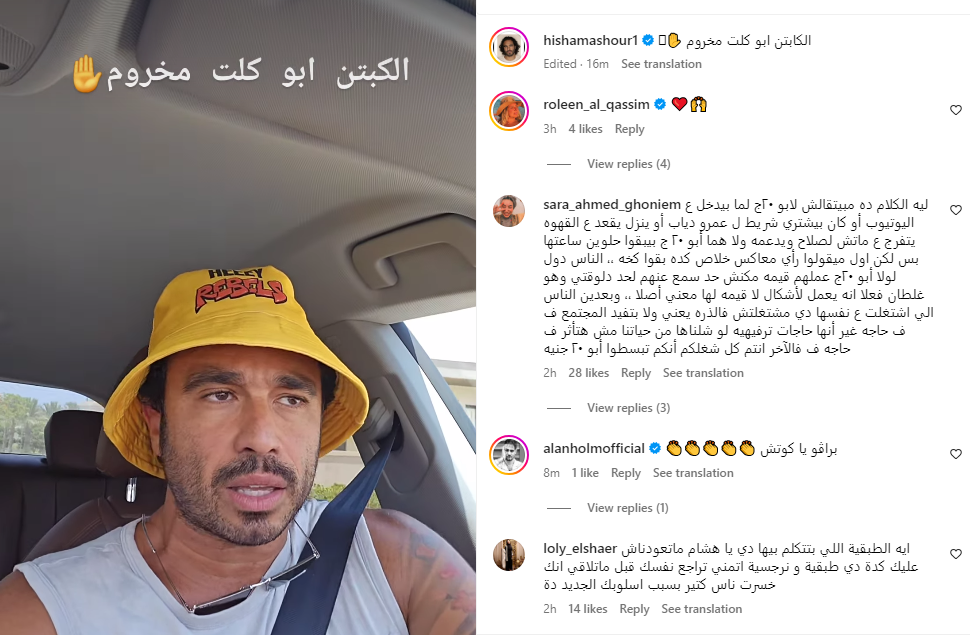Open hishamashour1 username link

click(x=590, y=40)
